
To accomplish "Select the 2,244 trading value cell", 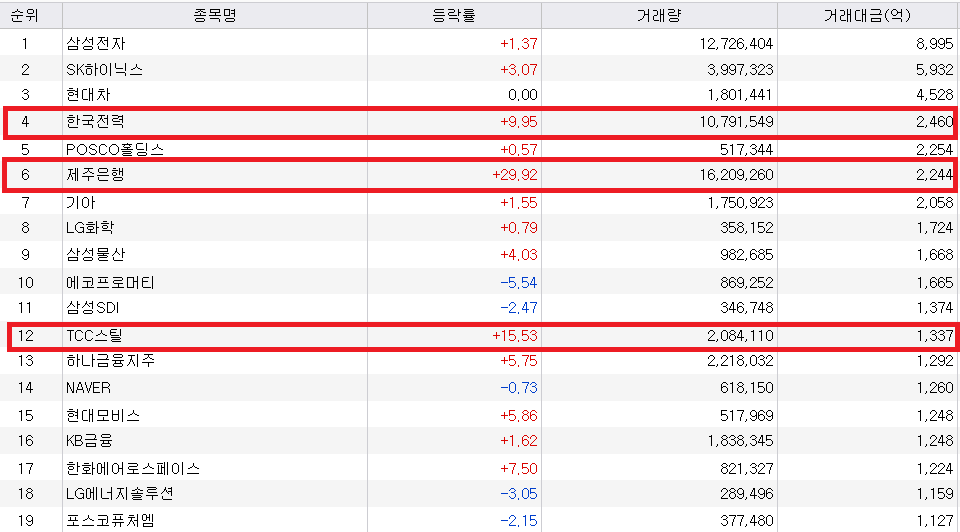I will coord(935,175).
